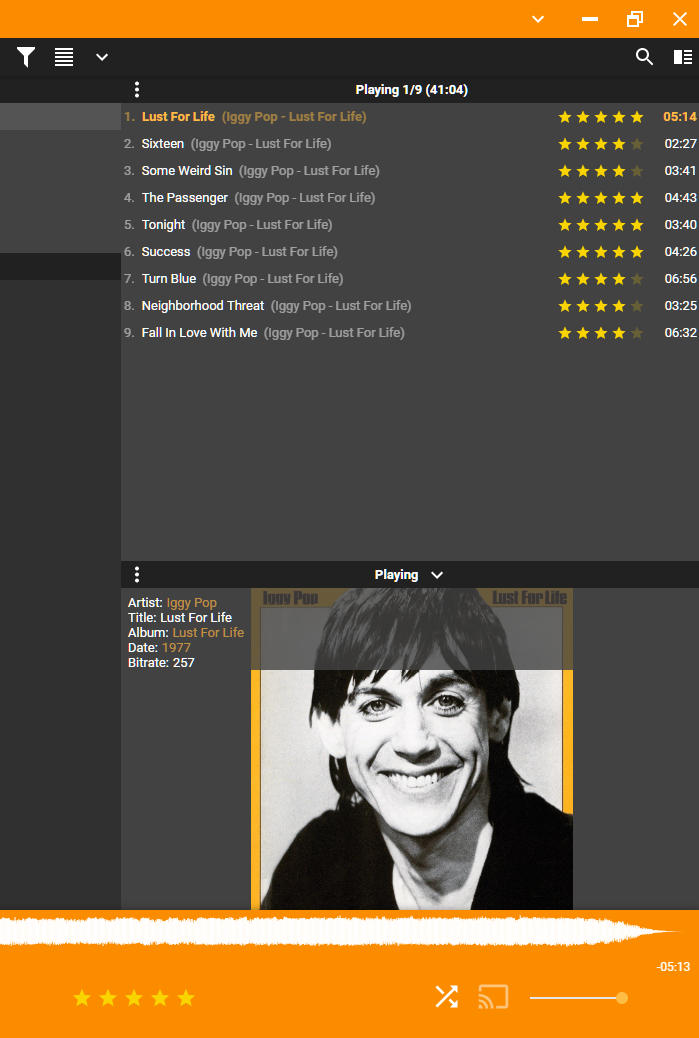Click fifth star of Turn Blue rating
The height and width of the screenshot is (1038, 699).
pos(637,279)
